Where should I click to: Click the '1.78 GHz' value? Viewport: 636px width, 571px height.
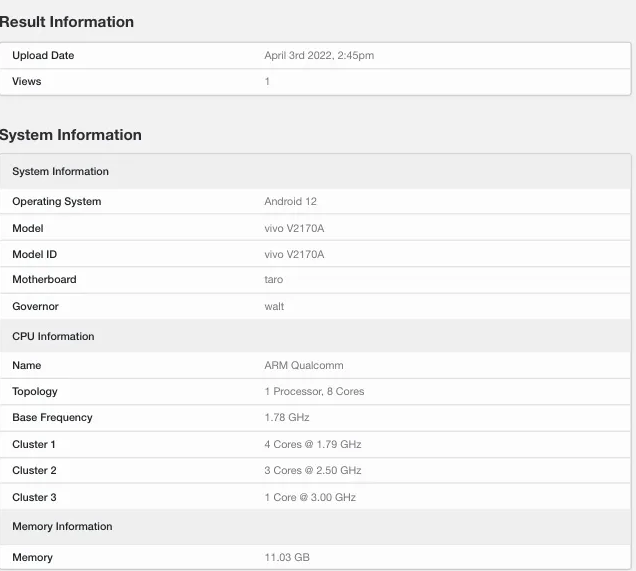click(287, 417)
